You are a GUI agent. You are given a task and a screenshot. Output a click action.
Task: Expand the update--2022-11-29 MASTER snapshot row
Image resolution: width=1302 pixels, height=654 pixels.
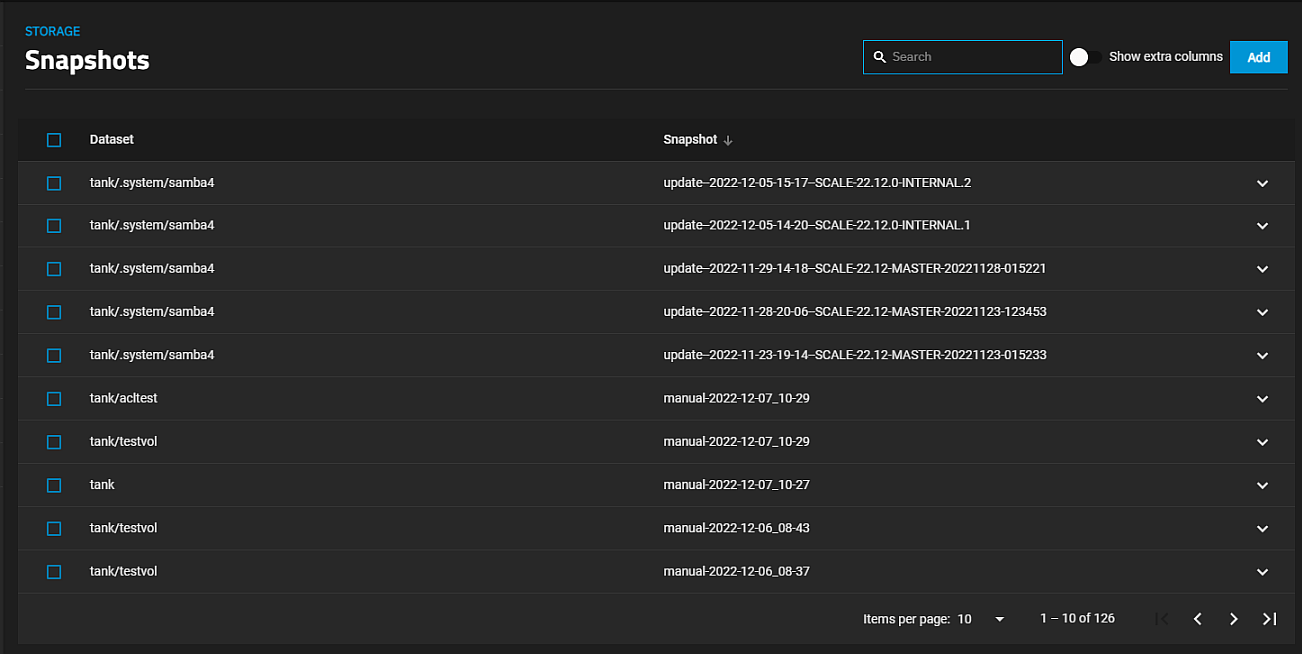pyautogui.click(x=1262, y=269)
